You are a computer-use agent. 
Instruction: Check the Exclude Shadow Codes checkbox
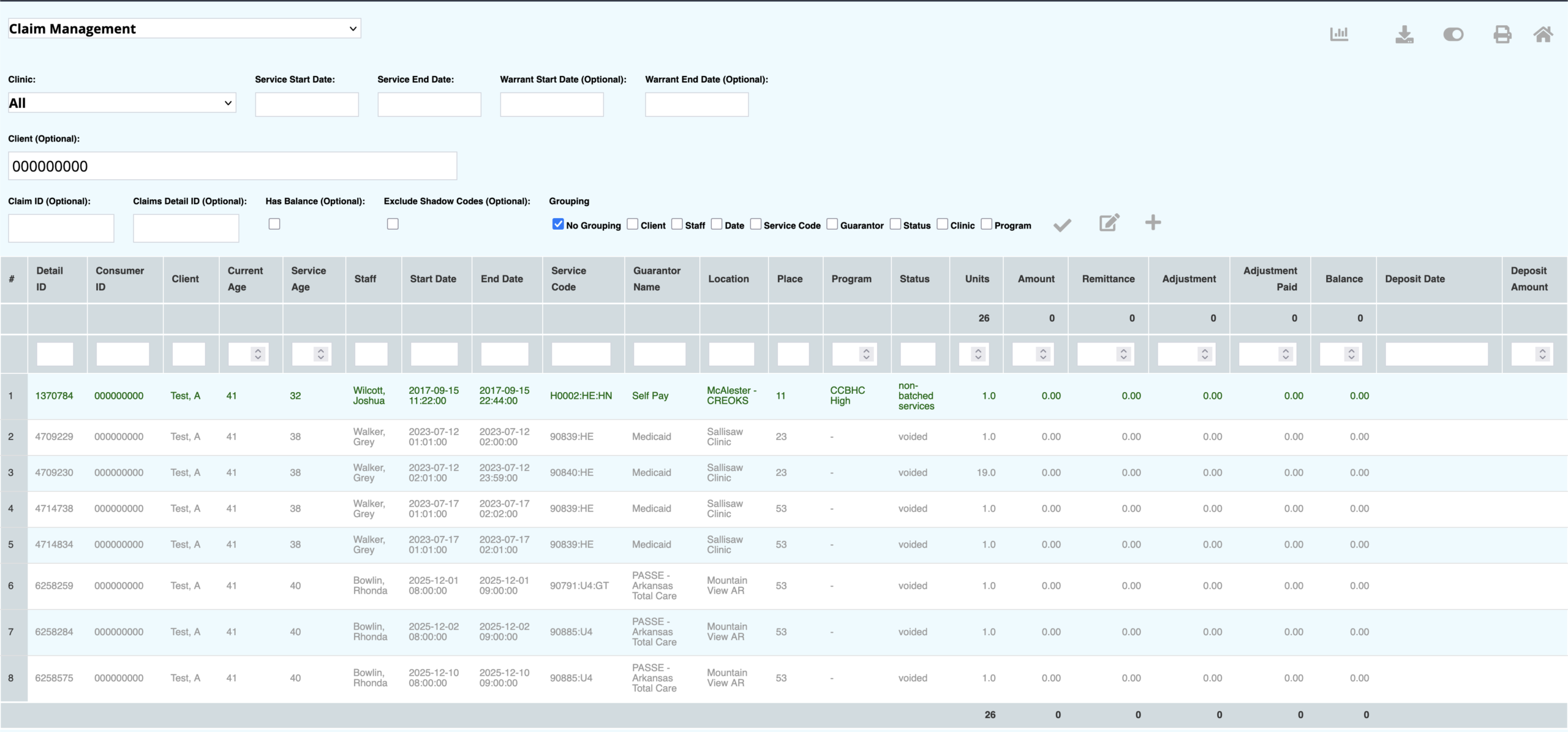click(x=393, y=224)
